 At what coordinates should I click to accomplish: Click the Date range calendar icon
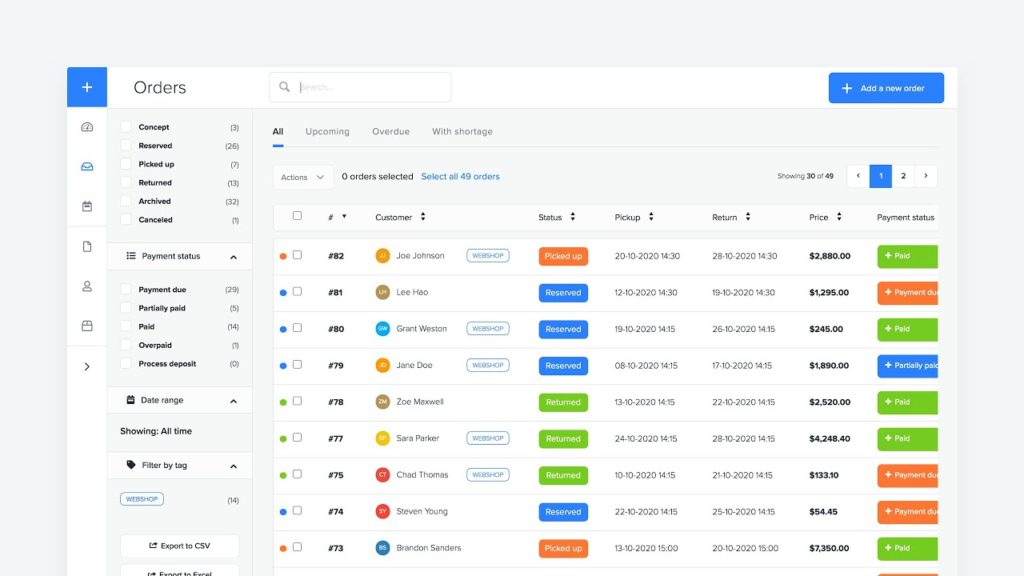[x=131, y=400]
